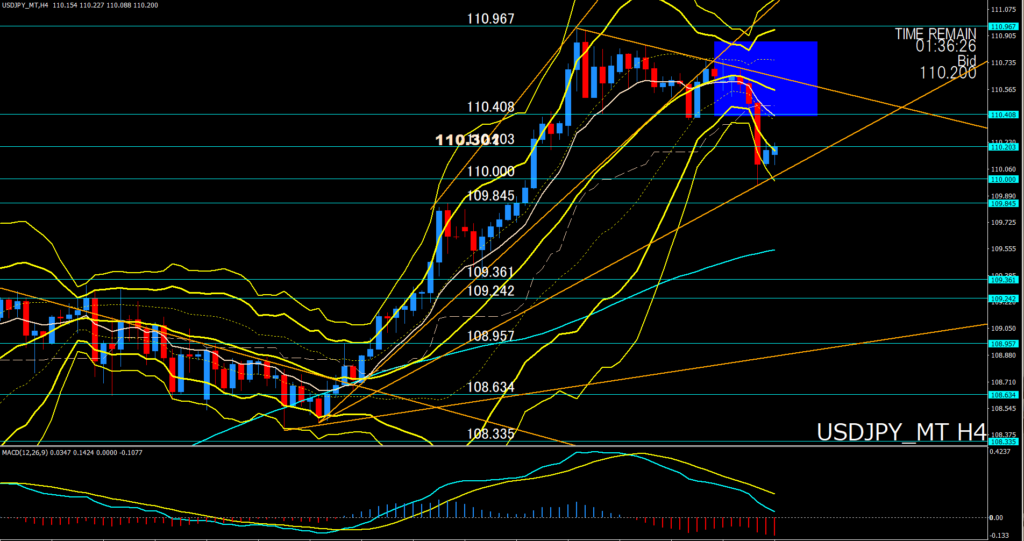Select the 110.967 level label on chart
Screen dimensions: 1024x541
point(490,19)
